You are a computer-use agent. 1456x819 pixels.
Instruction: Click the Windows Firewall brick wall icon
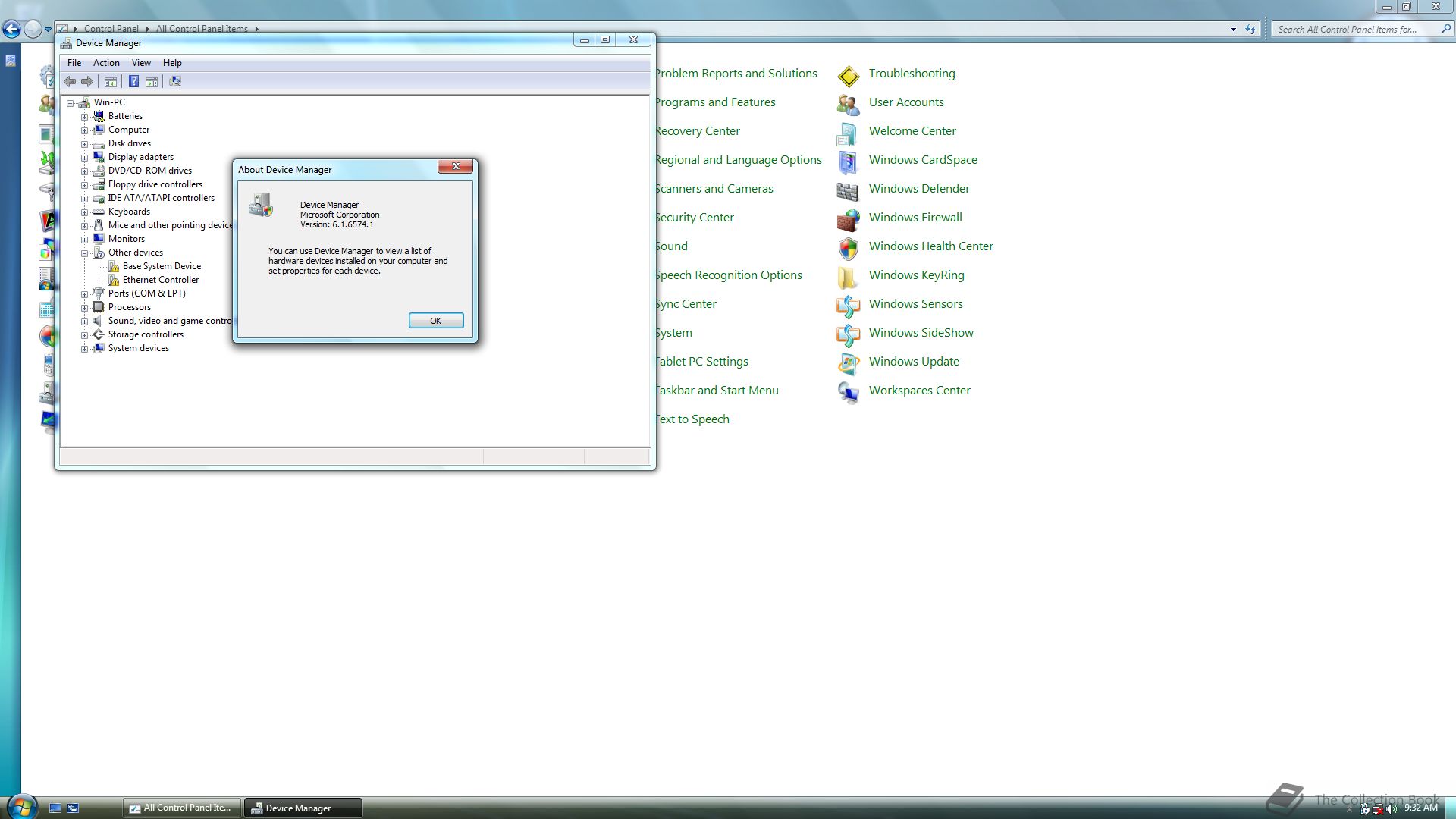(x=848, y=220)
